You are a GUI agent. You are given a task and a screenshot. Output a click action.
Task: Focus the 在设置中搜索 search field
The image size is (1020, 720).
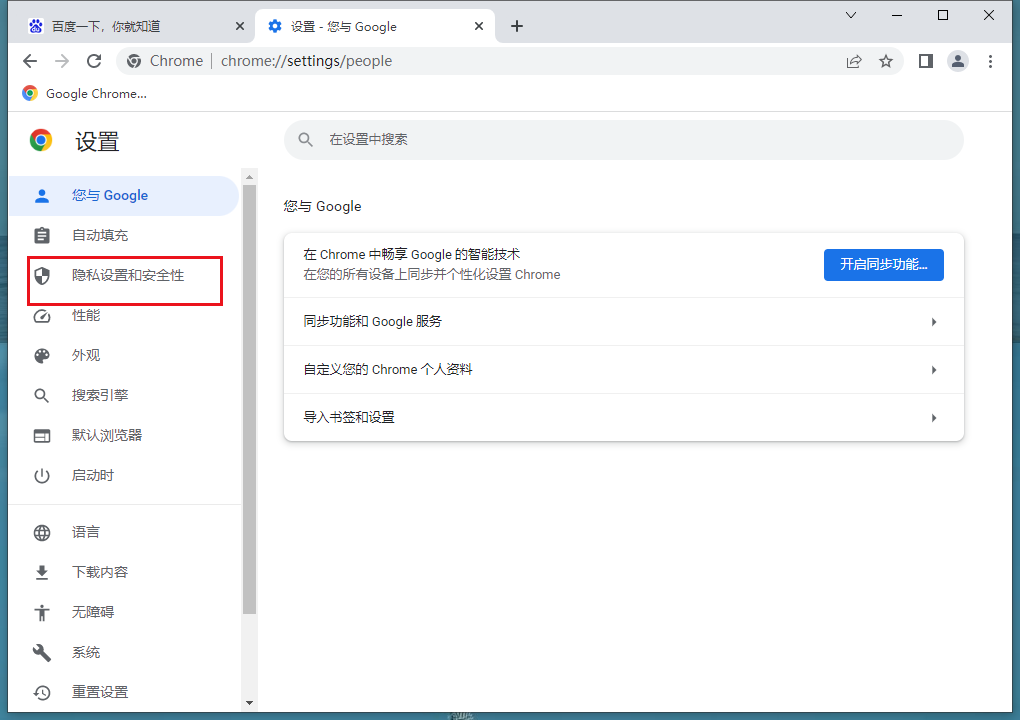(x=624, y=140)
